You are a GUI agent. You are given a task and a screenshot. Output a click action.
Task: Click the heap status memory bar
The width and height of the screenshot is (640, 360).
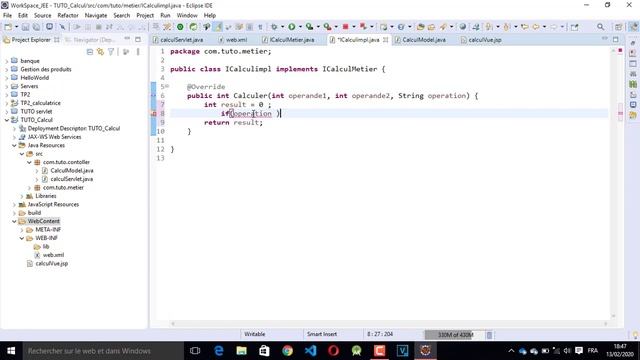click(x=454, y=335)
